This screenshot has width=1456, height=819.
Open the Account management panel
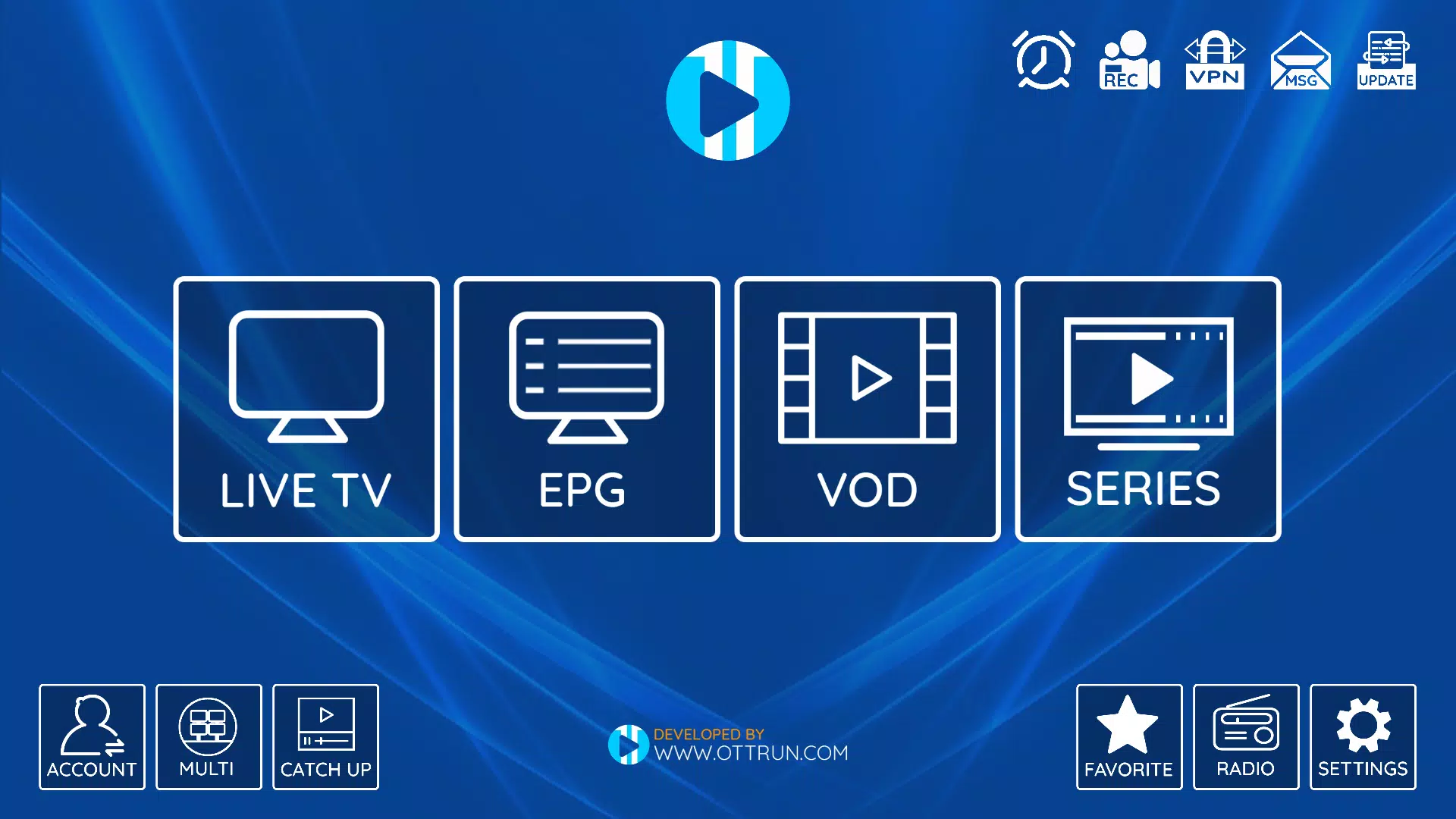point(91,736)
